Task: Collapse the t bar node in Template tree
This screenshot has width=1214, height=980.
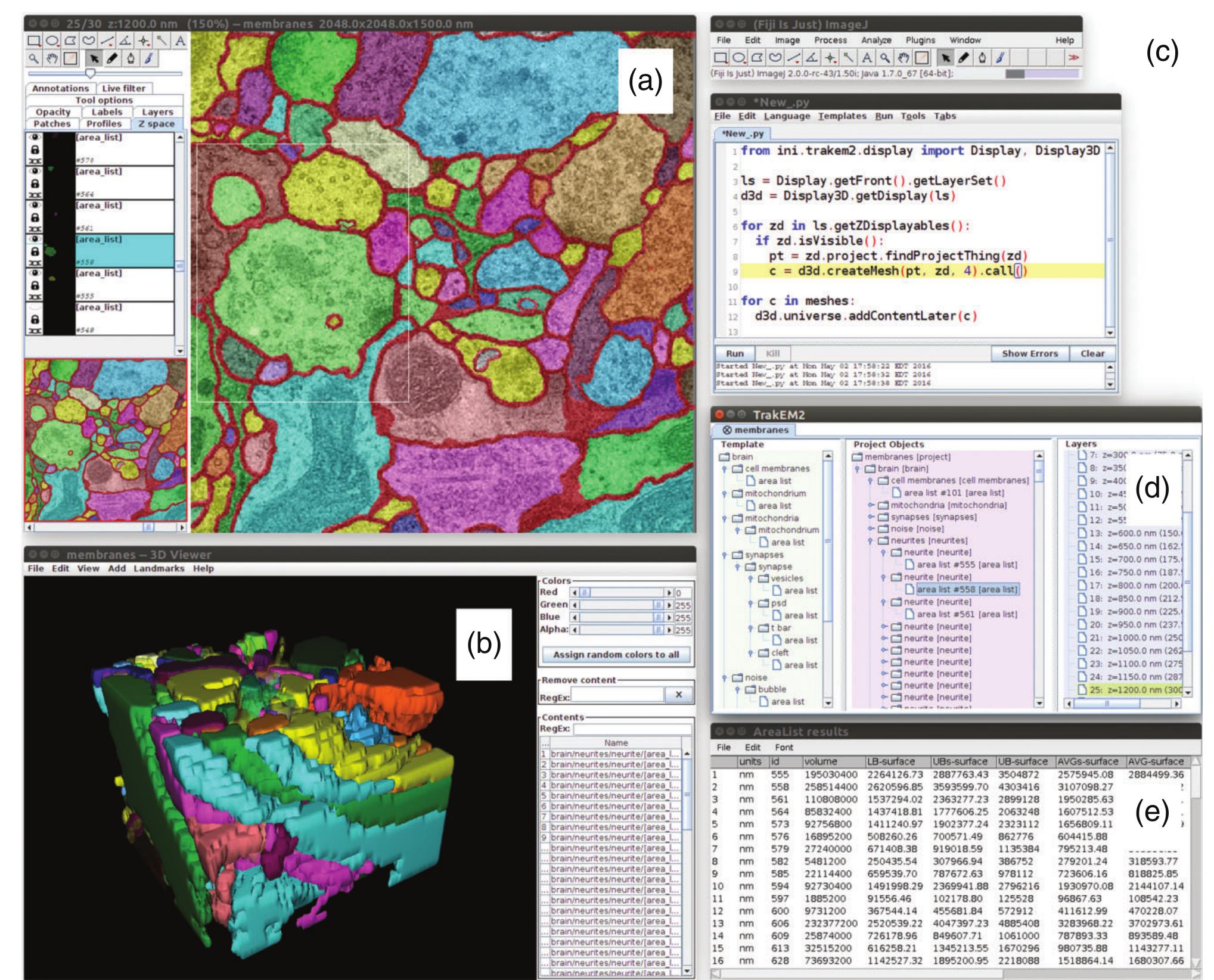Action: [x=752, y=629]
